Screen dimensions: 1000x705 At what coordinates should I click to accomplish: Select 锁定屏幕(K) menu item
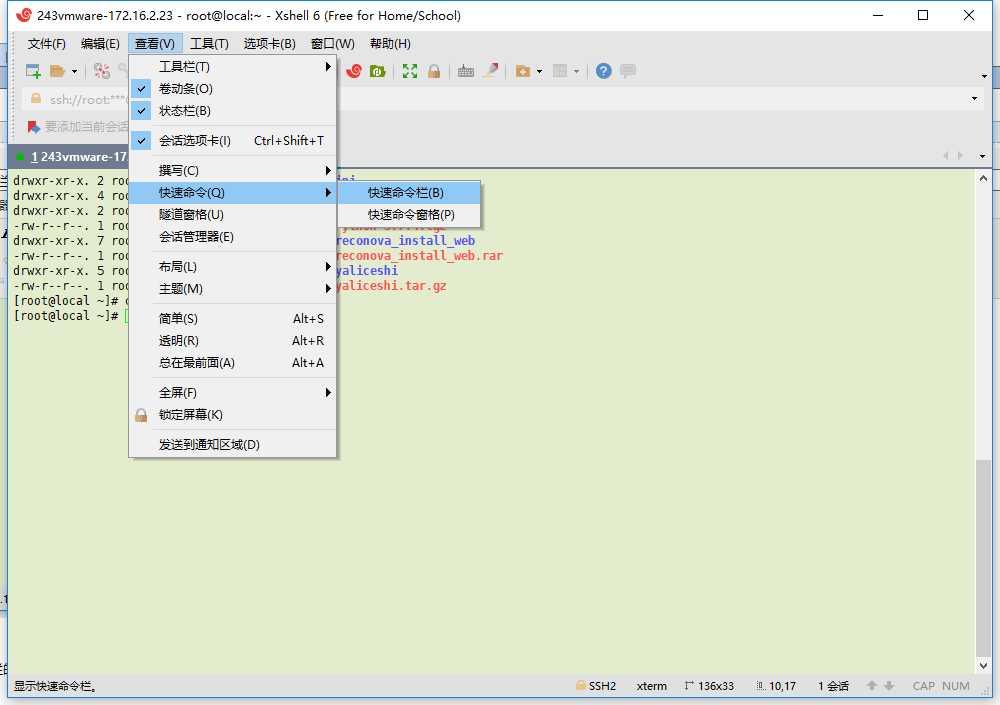coord(233,415)
